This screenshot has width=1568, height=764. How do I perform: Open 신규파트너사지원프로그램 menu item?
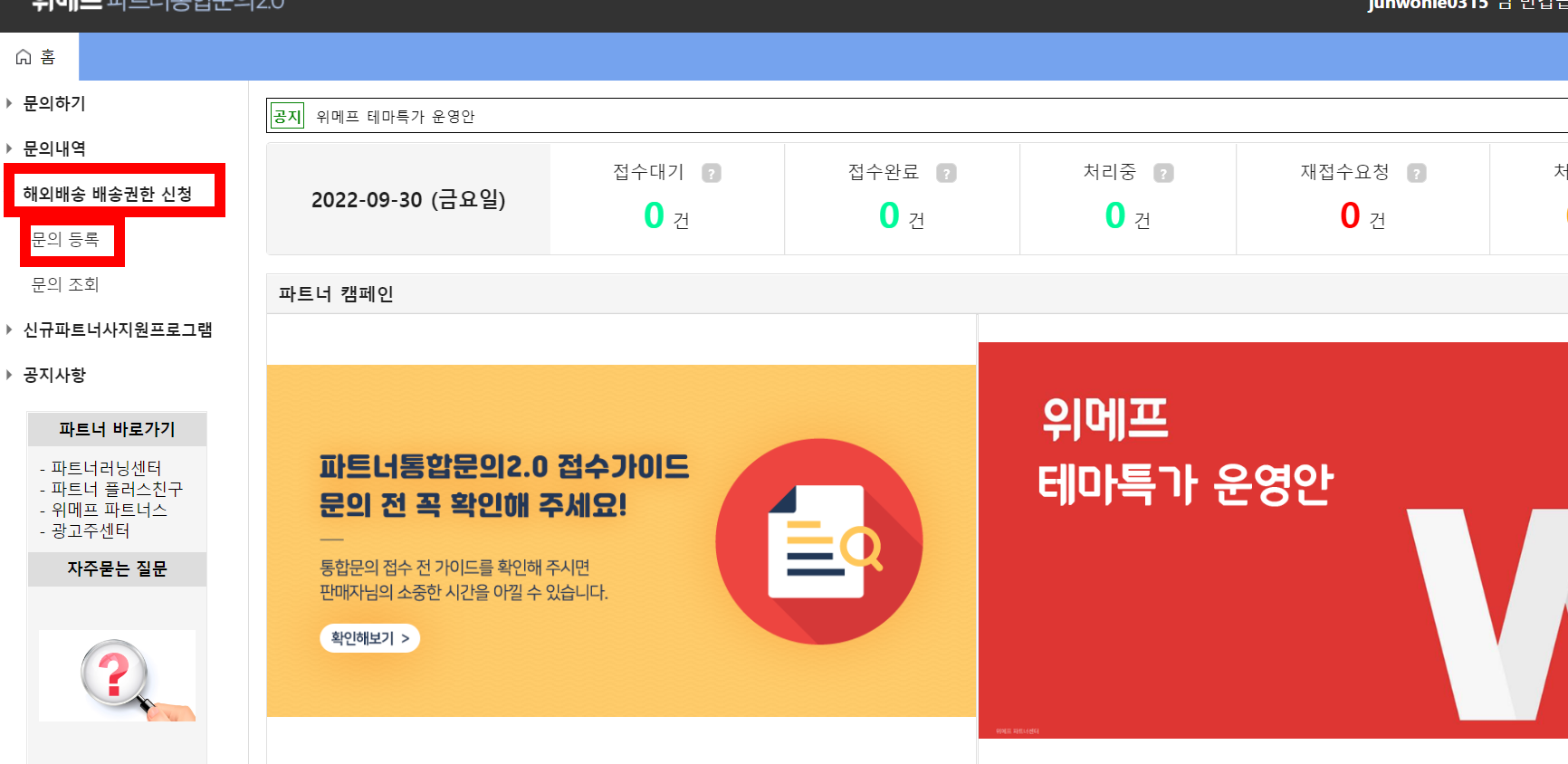[118, 329]
